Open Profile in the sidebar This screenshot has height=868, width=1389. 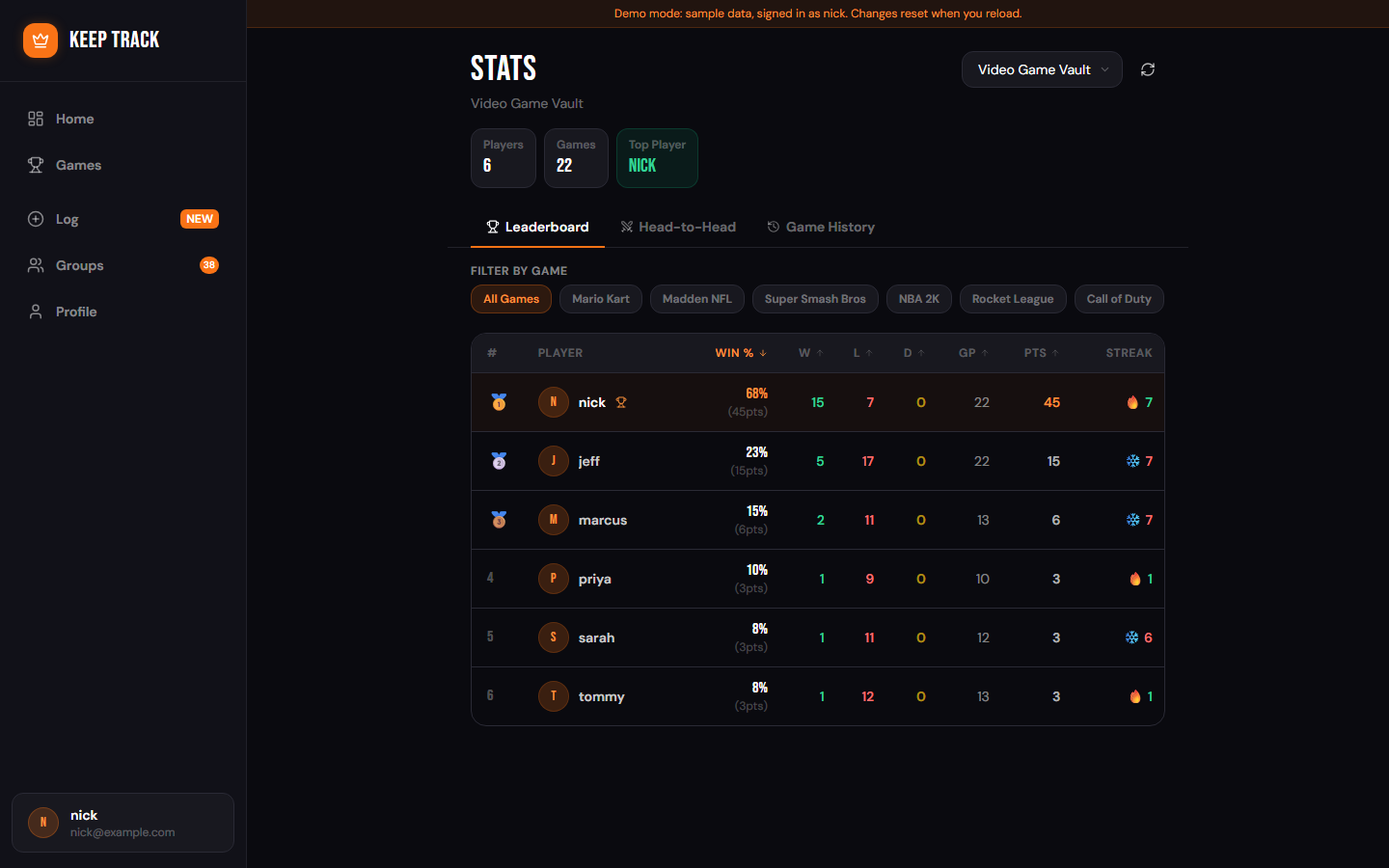coord(123,312)
